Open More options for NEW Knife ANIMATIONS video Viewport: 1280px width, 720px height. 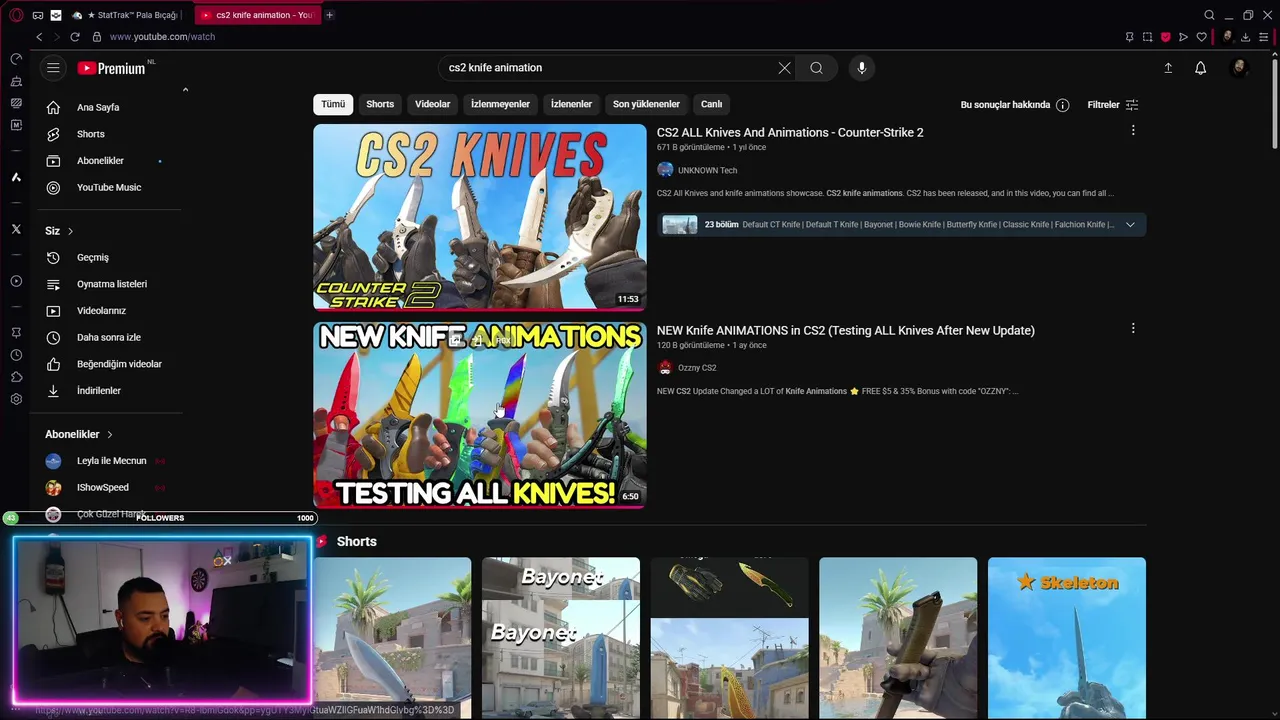(1133, 329)
